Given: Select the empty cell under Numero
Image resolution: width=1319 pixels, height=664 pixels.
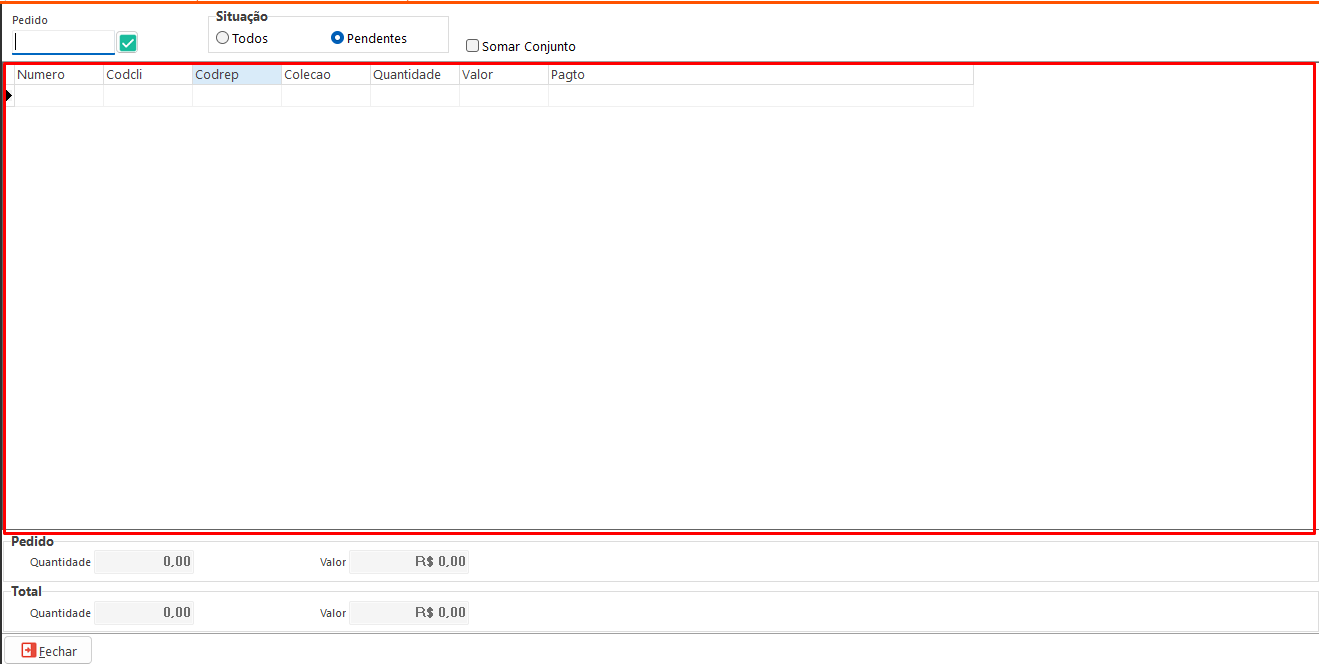Looking at the screenshot, I should click(x=59, y=95).
